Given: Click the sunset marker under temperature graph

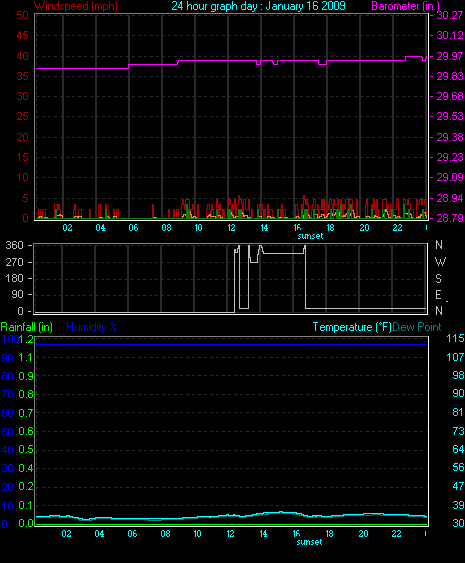Looking at the screenshot, I should tap(309, 542).
